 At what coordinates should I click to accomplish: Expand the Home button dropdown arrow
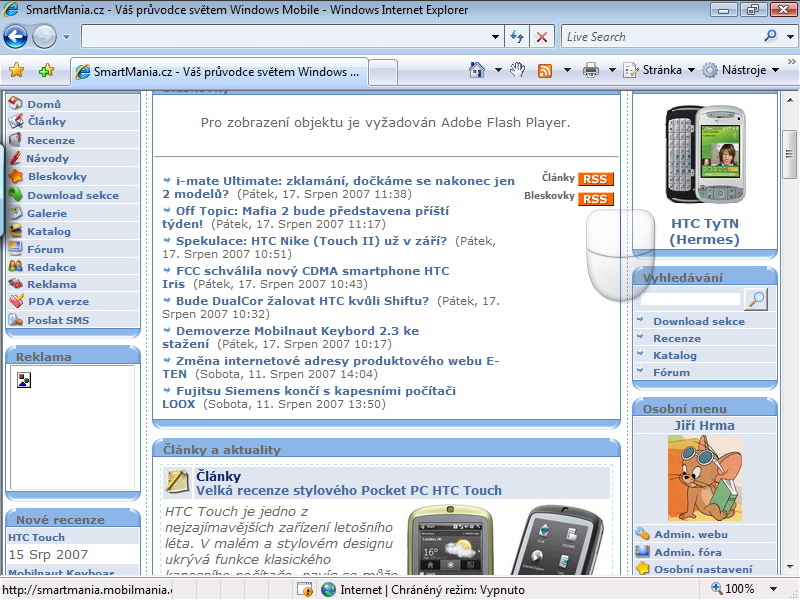pos(498,70)
